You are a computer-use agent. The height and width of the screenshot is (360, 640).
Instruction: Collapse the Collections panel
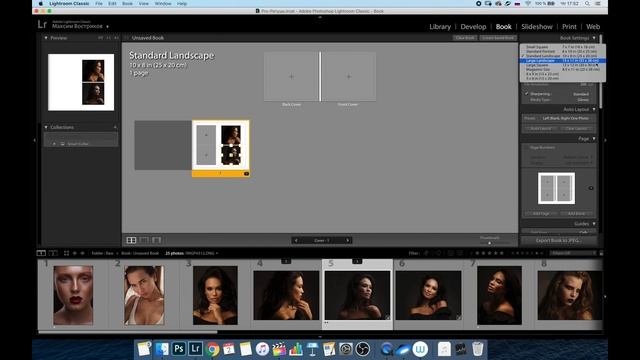(x=46, y=127)
